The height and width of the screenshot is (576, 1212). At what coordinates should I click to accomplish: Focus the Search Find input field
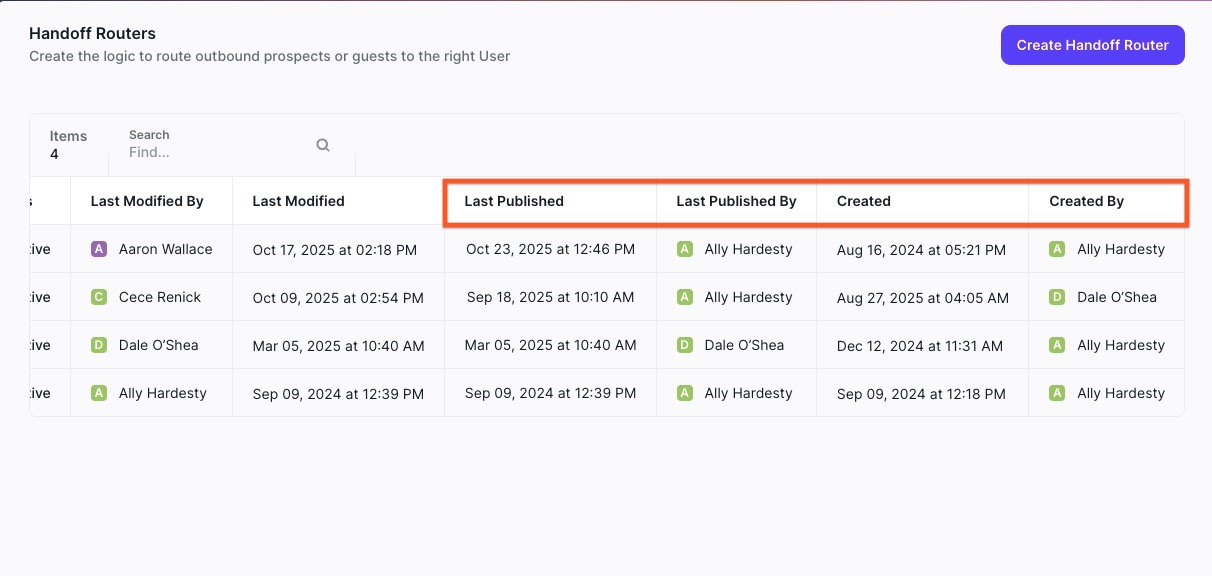click(x=215, y=152)
